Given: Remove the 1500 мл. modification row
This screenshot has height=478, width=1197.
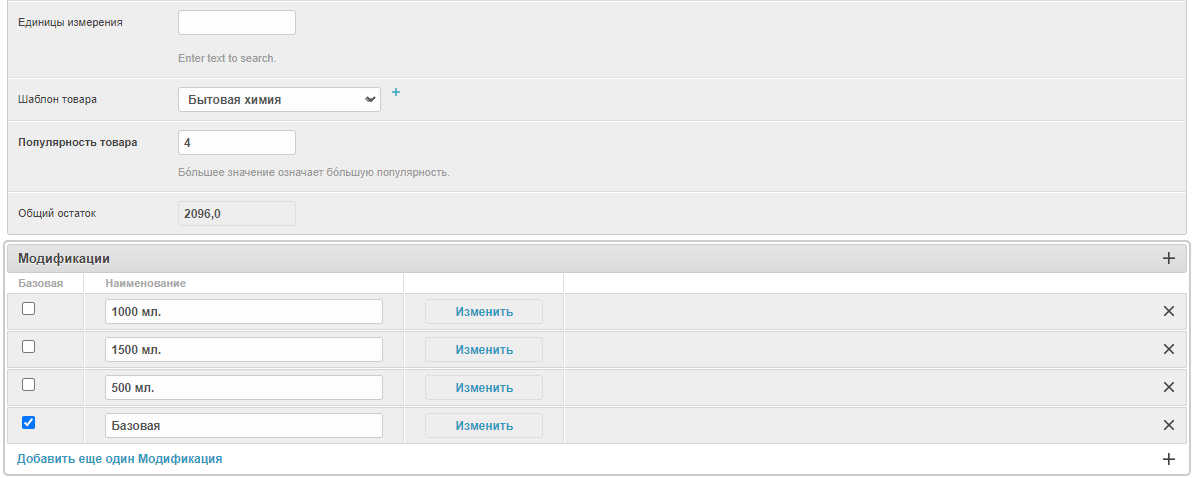Looking at the screenshot, I should (1168, 349).
